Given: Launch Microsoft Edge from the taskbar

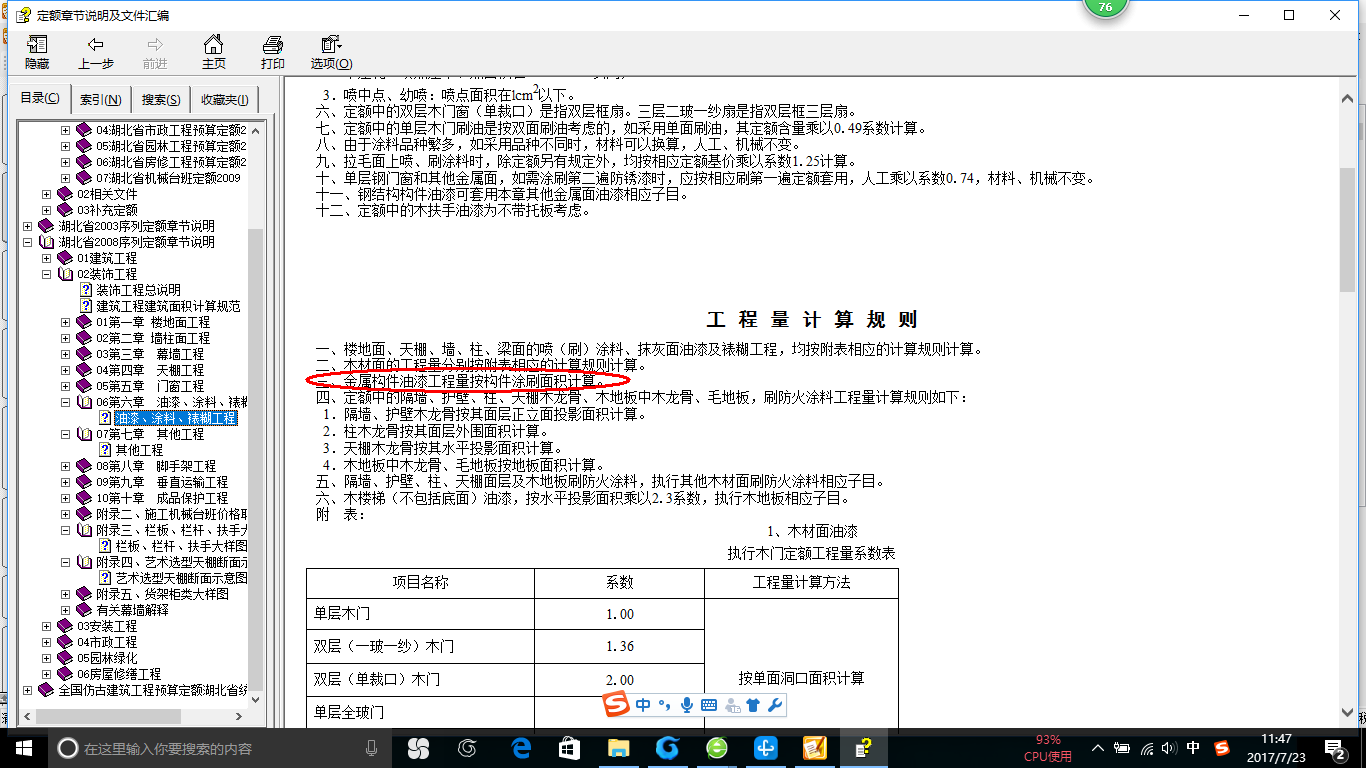Looking at the screenshot, I should pyautogui.click(x=521, y=748).
